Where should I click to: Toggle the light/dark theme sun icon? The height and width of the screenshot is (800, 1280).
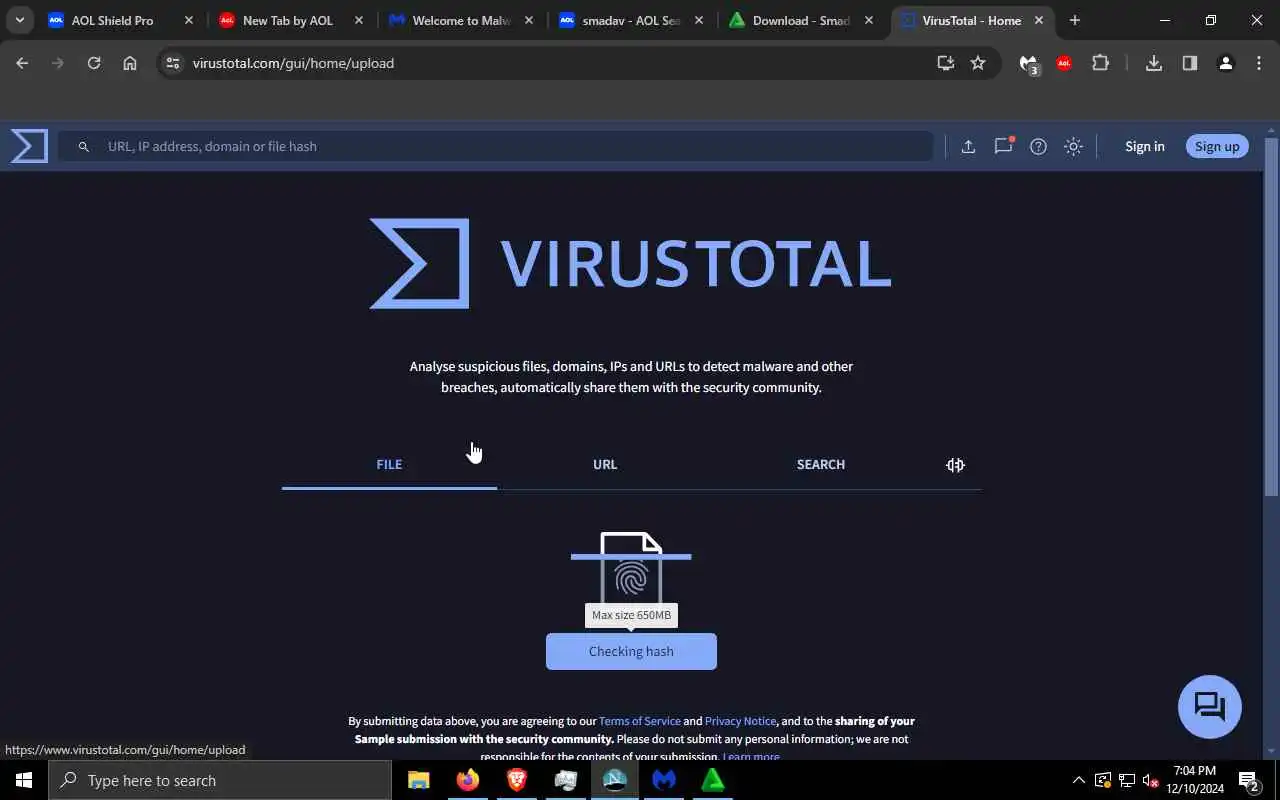click(x=1073, y=146)
